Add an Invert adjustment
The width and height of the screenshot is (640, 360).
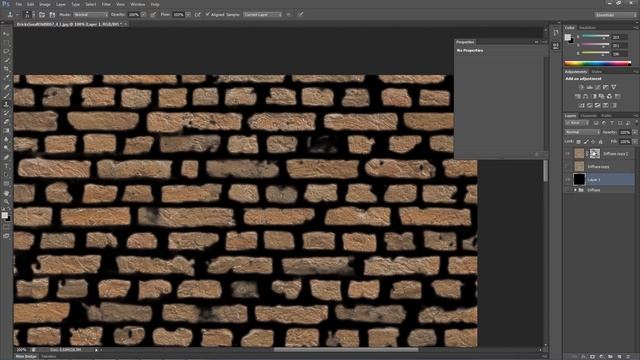[582, 105]
